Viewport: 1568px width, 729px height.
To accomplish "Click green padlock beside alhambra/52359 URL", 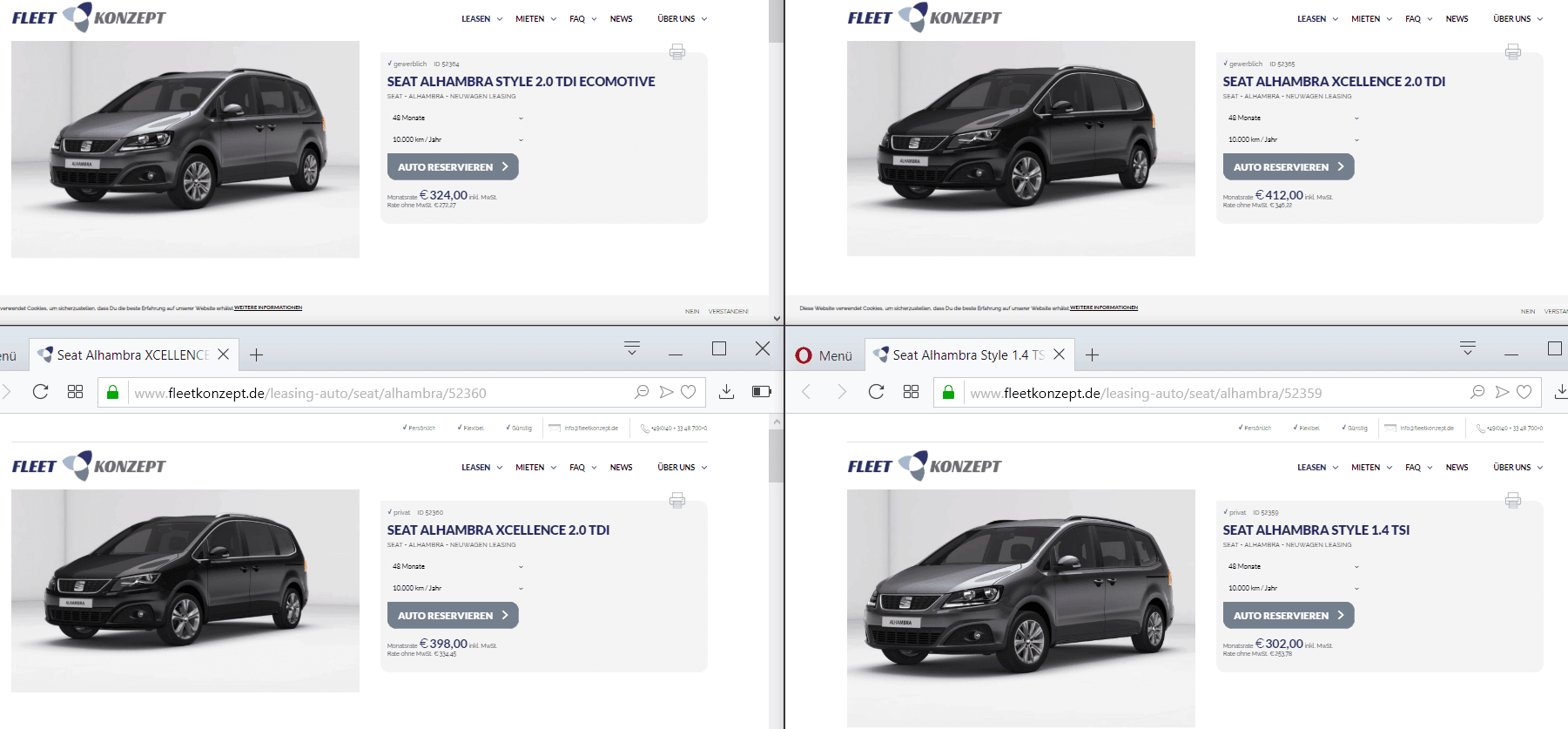I will (948, 393).
